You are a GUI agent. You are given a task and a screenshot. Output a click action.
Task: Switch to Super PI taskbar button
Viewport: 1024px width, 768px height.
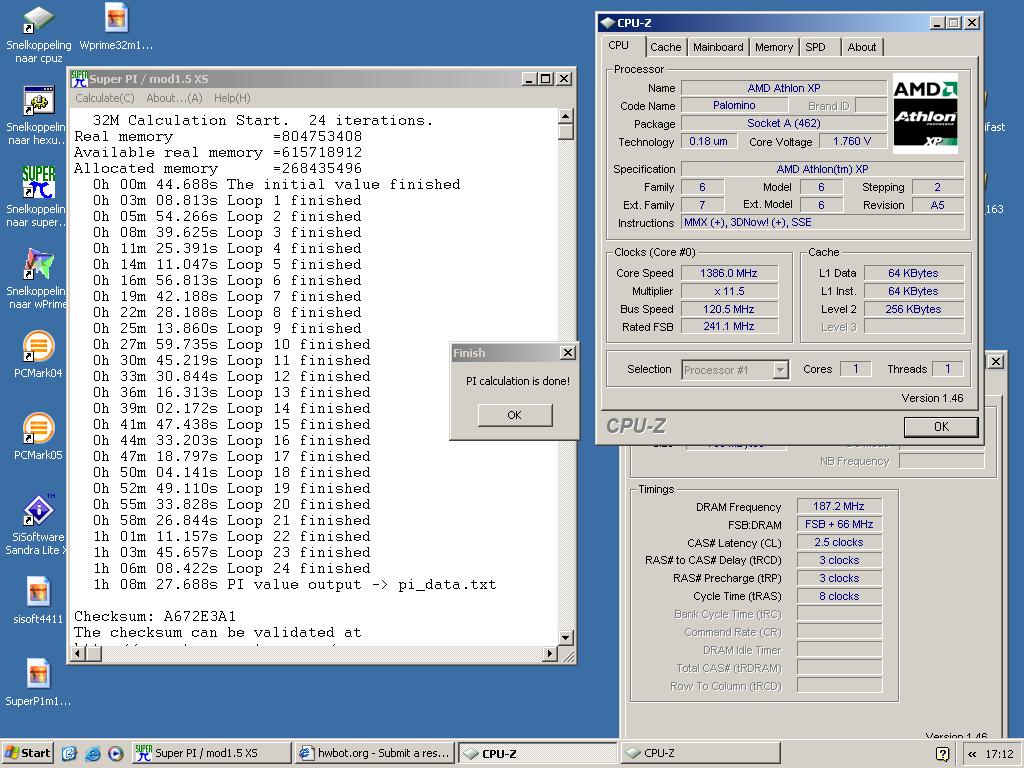[211, 753]
